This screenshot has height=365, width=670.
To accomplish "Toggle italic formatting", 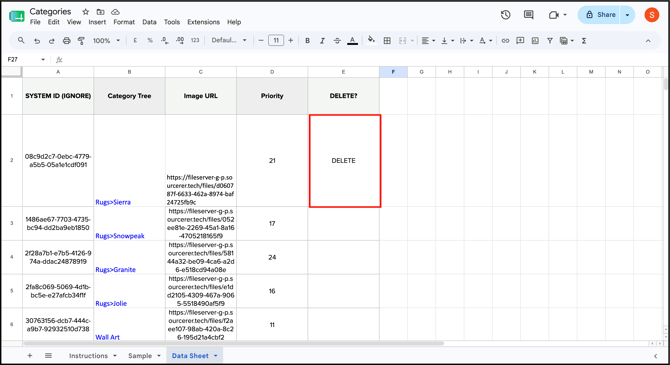I will 322,41.
